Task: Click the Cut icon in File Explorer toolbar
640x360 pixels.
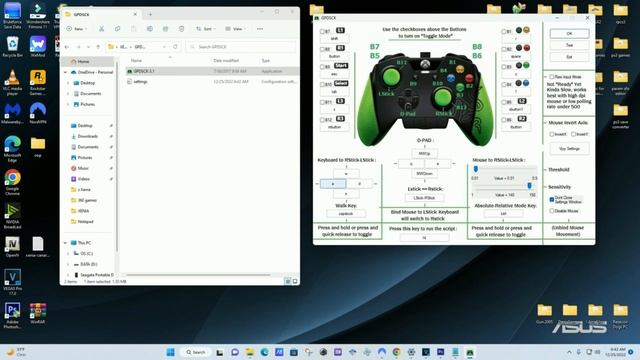Action: tap(101, 29)
